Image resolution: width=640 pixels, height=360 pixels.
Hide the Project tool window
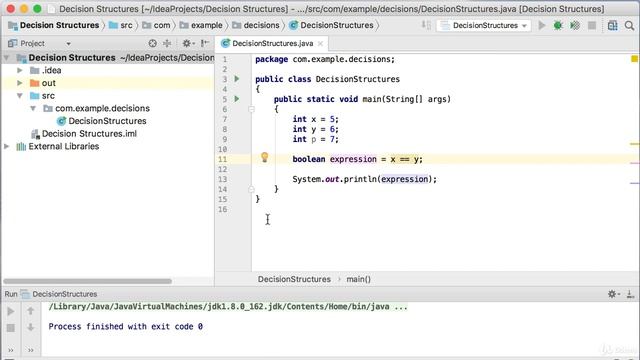pyautogui.click(x=205, y=43)
